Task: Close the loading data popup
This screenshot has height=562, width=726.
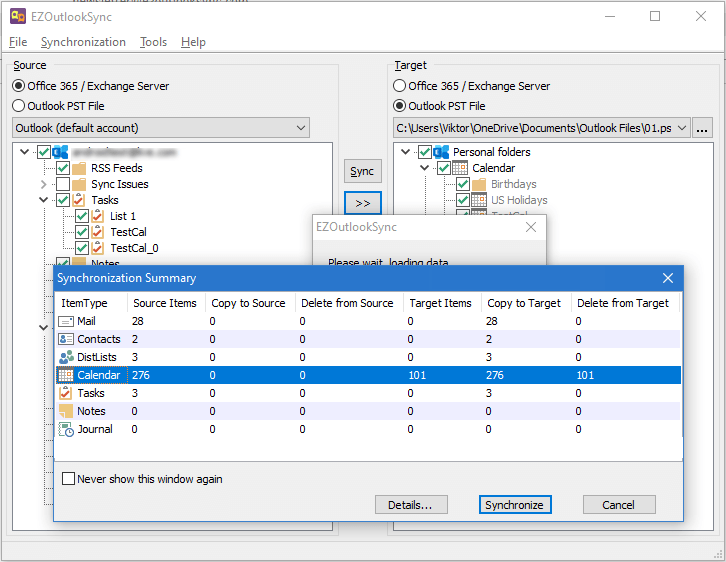Action: coord(531,227)
